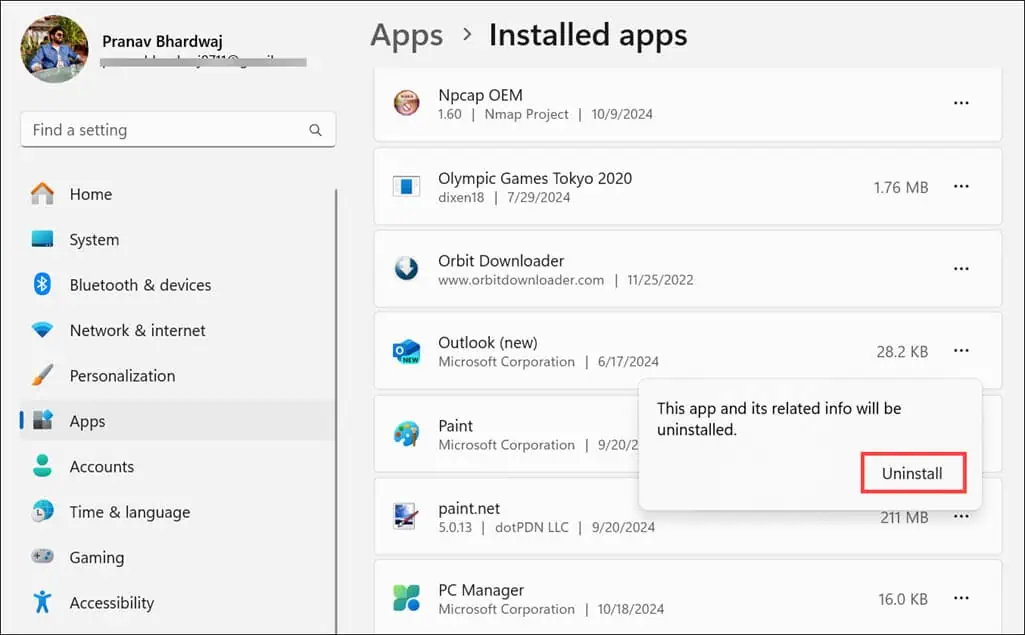This screenshot has height=635, width=1025.
Task: Confirm with the Uninstall button
Action: pos(912,473)
